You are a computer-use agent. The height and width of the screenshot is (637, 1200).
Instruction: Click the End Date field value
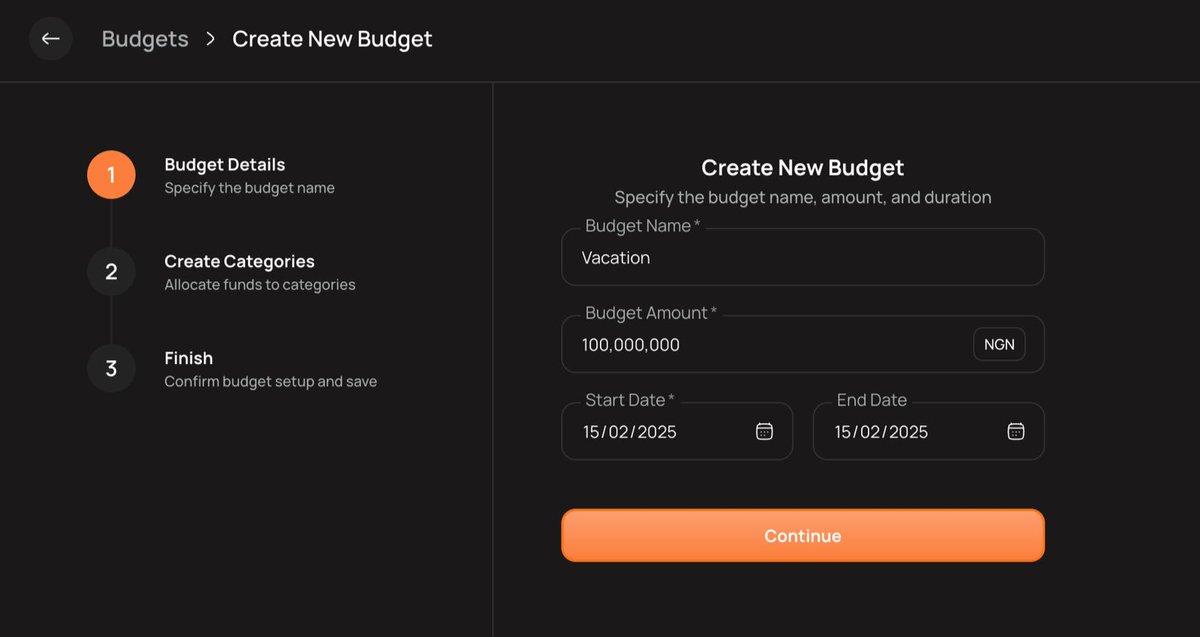(882, 432)
